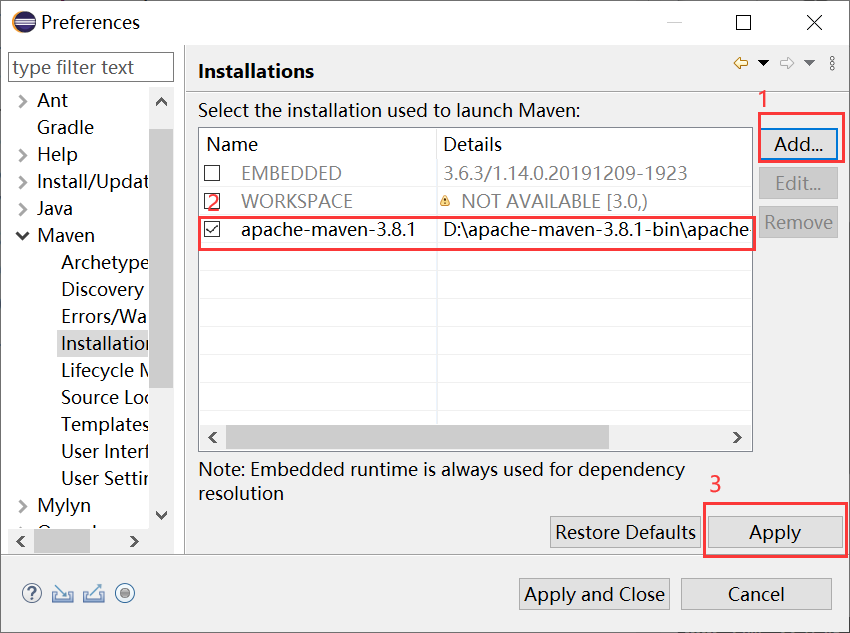Select the Gradle preferences page

pos(65,128)
